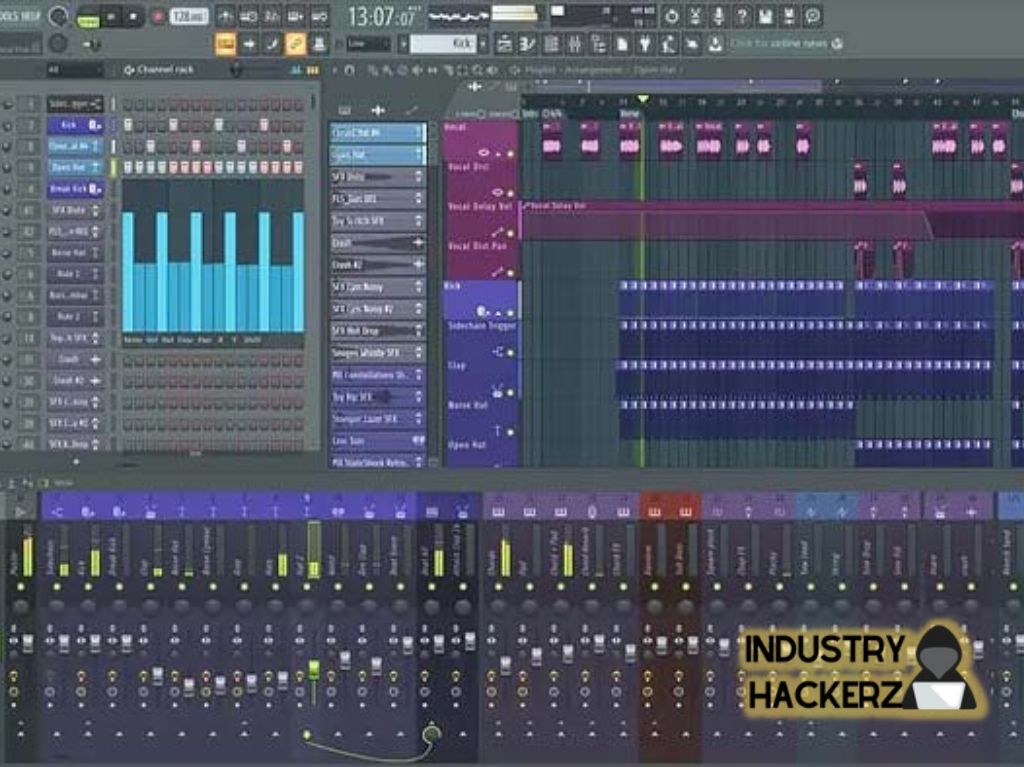Screen dimensions: 1024x767
Task: Mute the Kick channel in channel rack
Action: coord(8,125)
